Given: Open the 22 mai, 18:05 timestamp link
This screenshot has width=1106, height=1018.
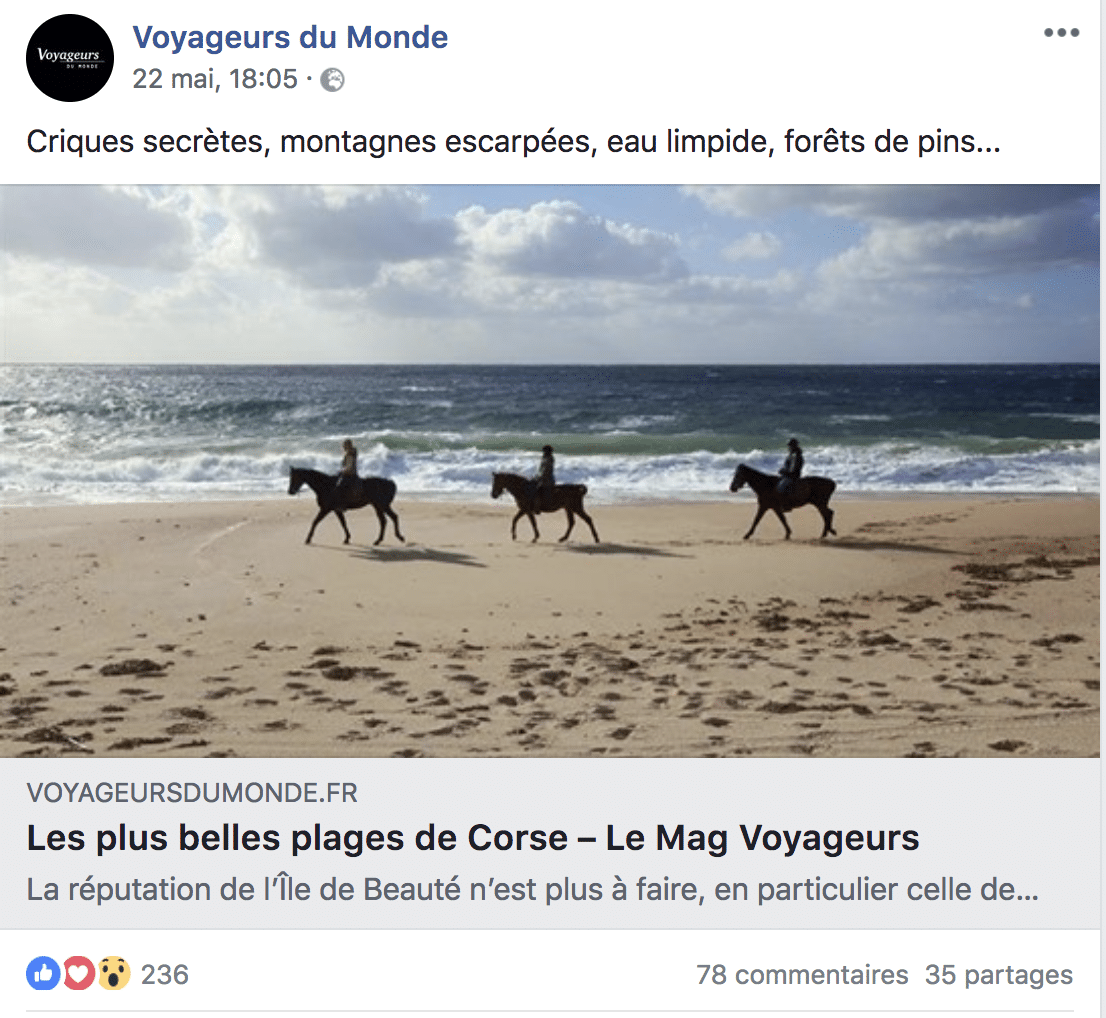Looking at the screenshot, I should 215,79.
